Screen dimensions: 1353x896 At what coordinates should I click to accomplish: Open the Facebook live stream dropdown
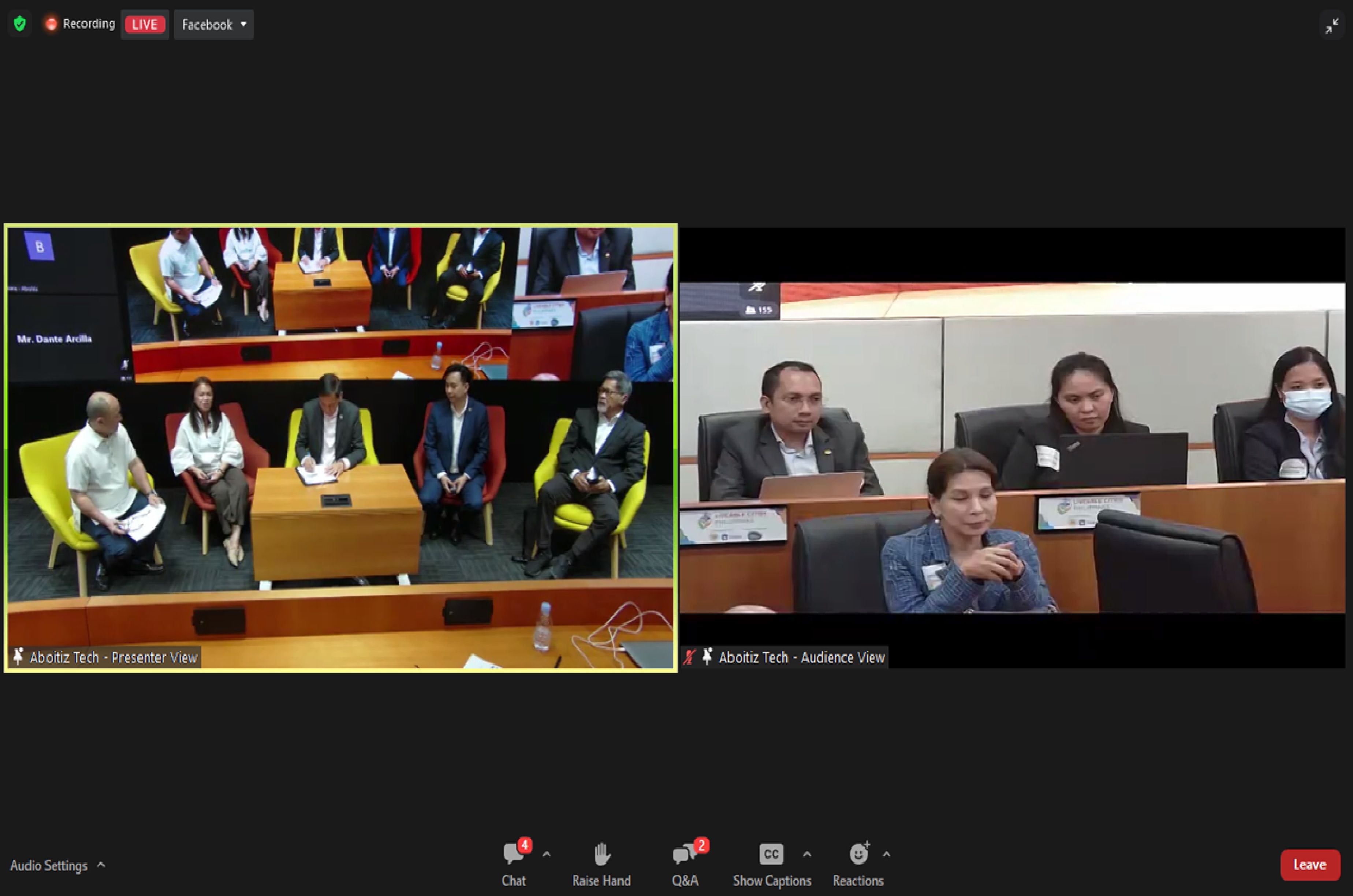(214, 25)
